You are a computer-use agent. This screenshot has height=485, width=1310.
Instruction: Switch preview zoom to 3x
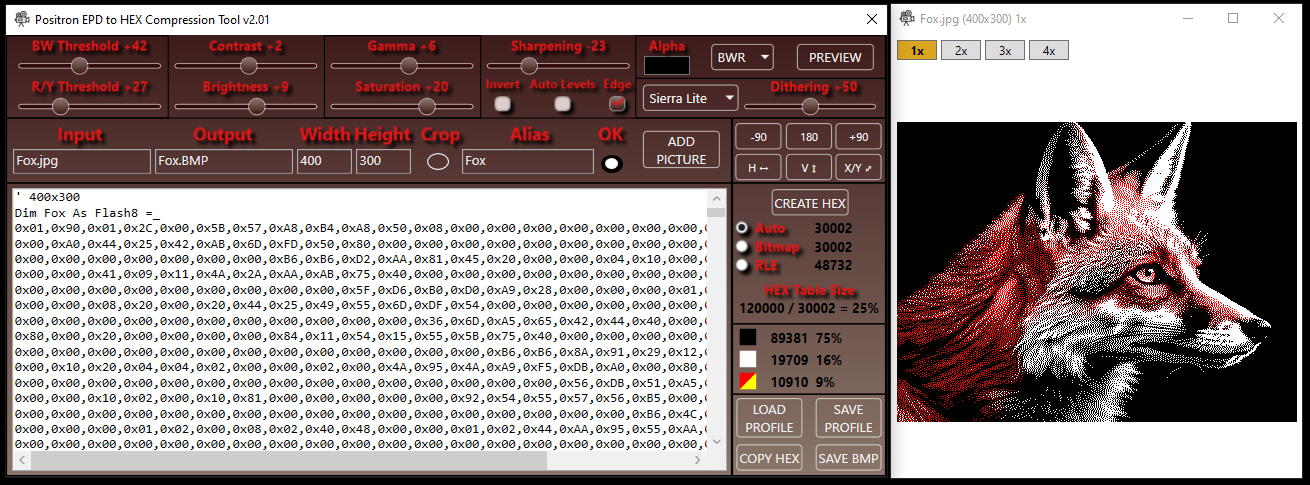[1005, 50]
